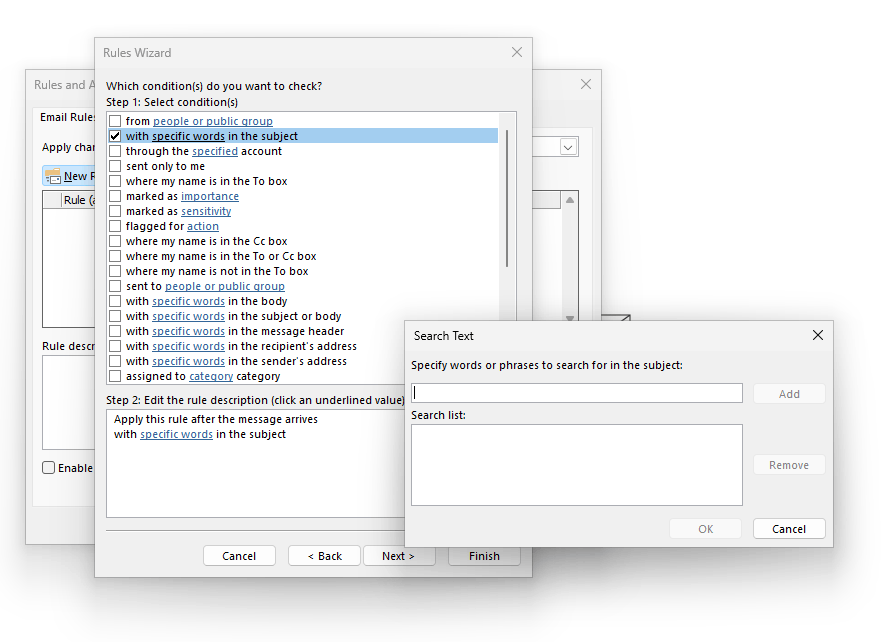Click inside the Search list box

pos(576,465)
